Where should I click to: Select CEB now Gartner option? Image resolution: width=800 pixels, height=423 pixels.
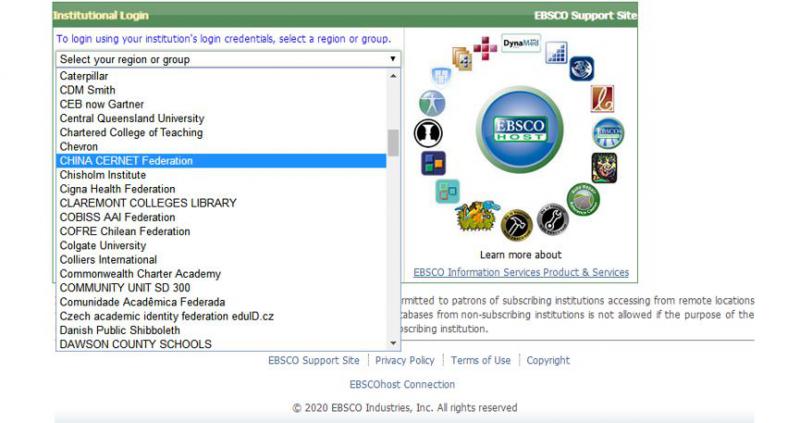tap(221, 104)
